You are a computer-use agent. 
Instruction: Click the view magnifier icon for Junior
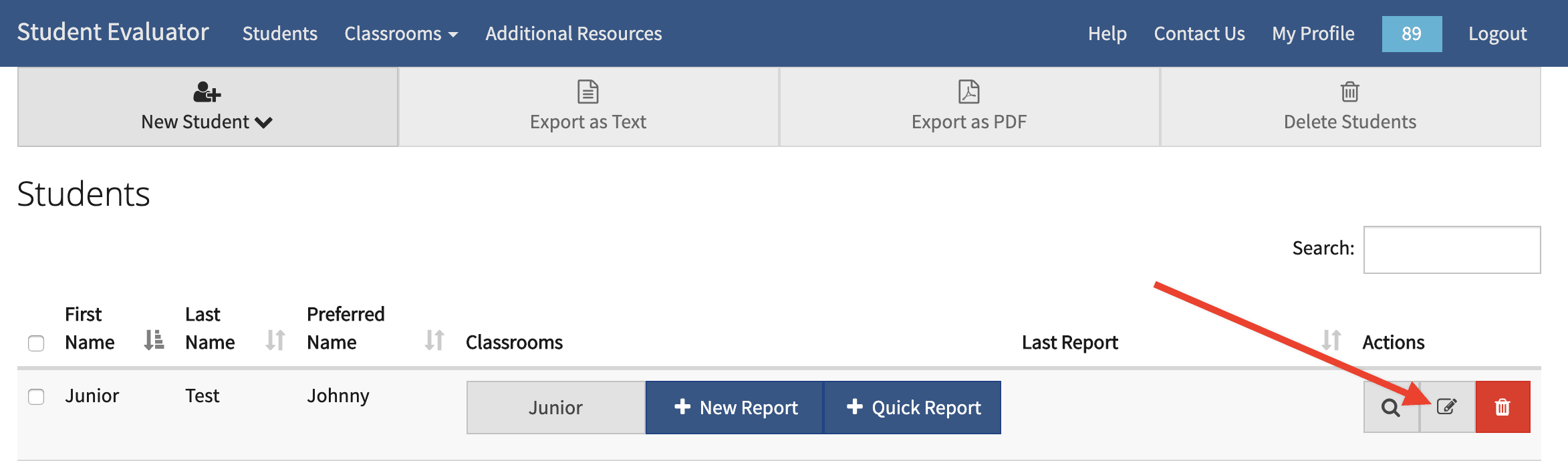(x=1391, y=407)
